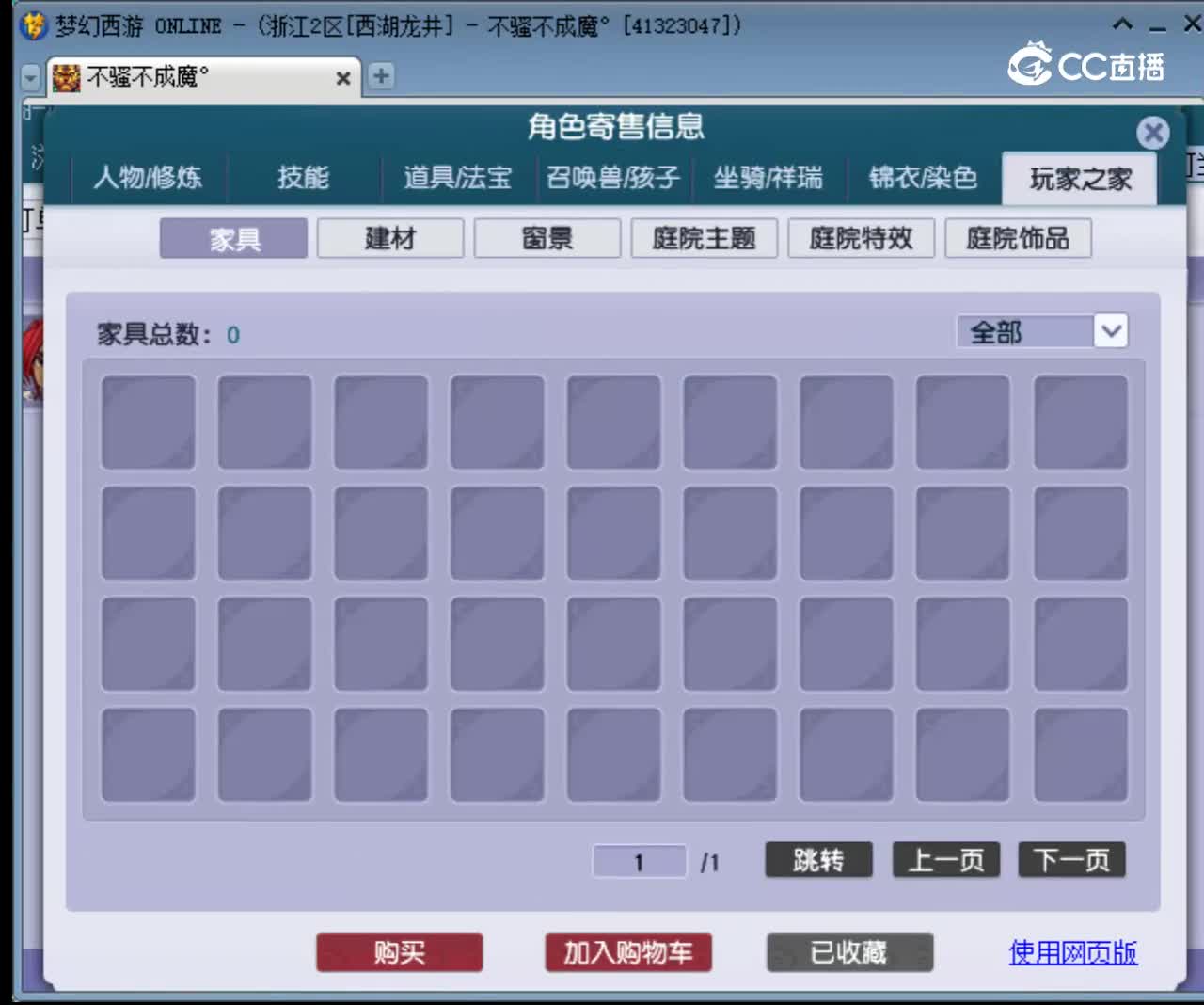
Task: Go to the 召唤兽/孩子 tab
Action: [x=612, y=177]
